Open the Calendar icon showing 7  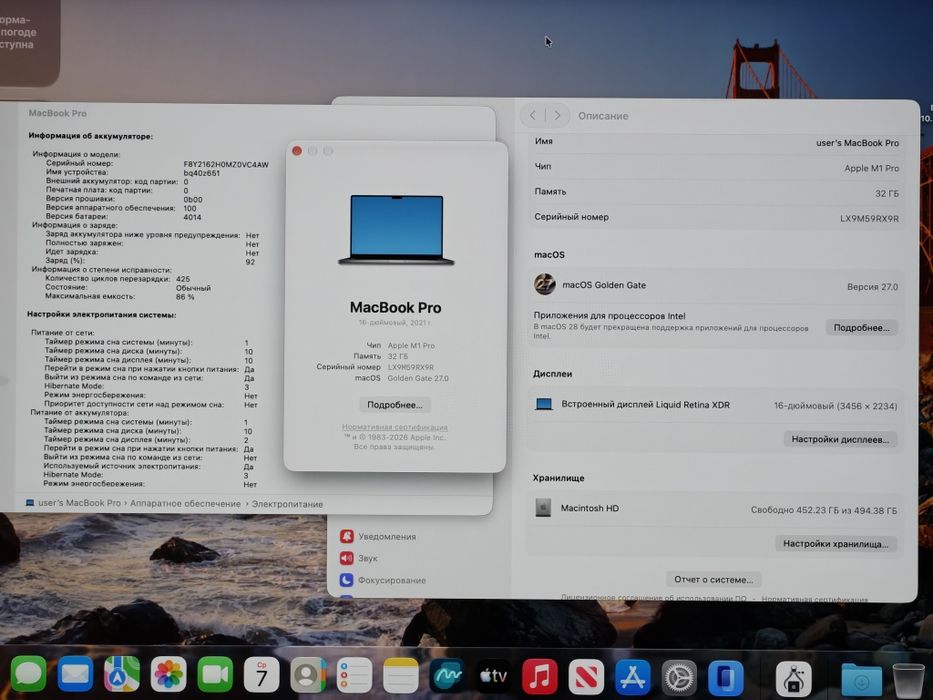coord(262,675)
